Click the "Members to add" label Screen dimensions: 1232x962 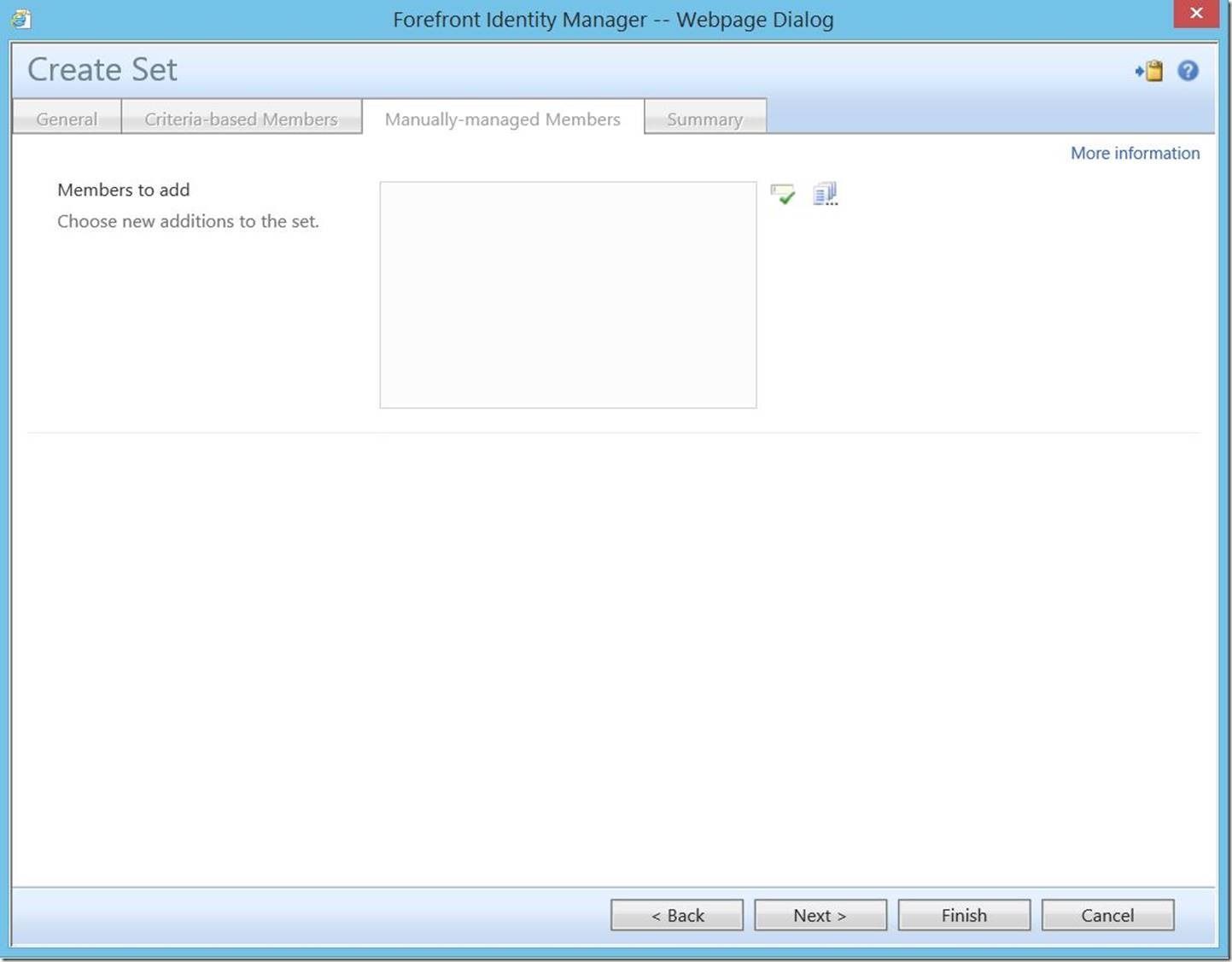(x=124, y=189)
